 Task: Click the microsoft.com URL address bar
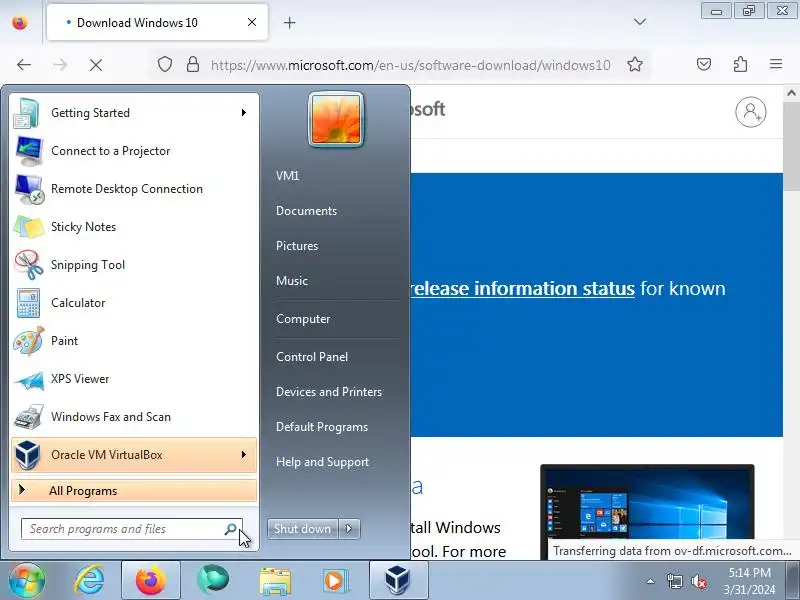(x=411, y=65)
